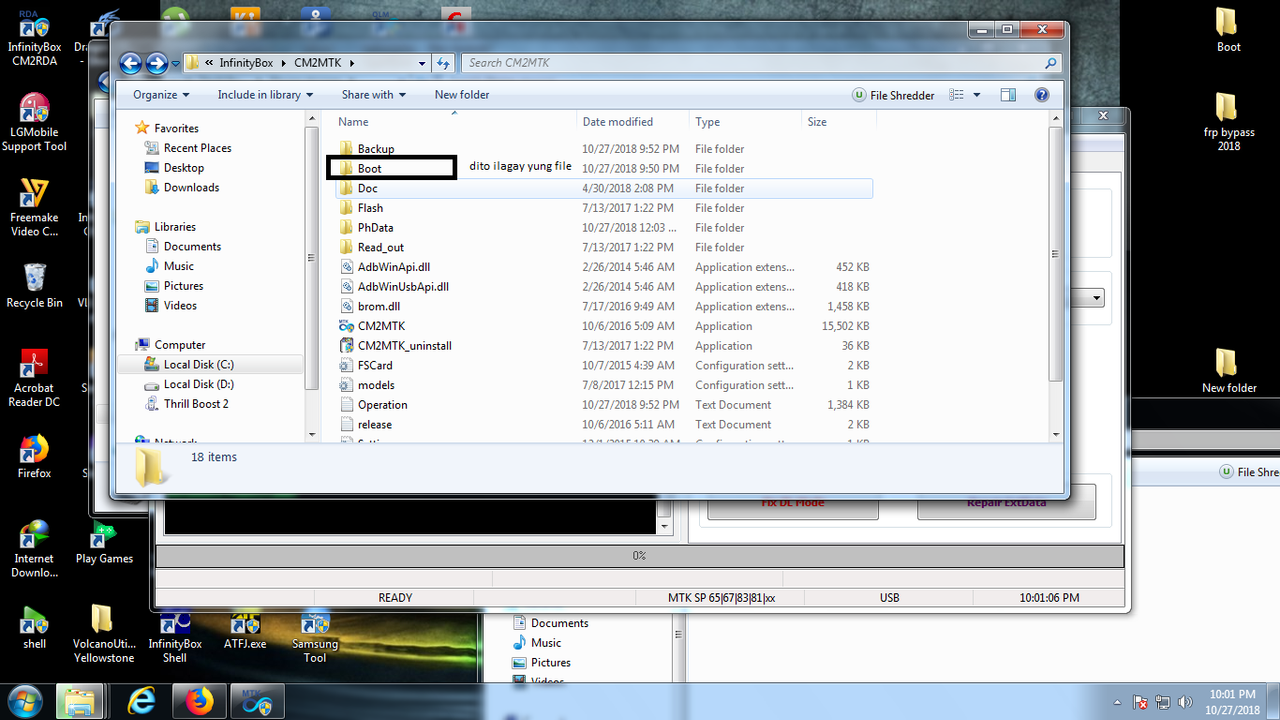This screenshot has height=720, width=1280.
Task: Open the more view options arrow
Action: [977, 95]
